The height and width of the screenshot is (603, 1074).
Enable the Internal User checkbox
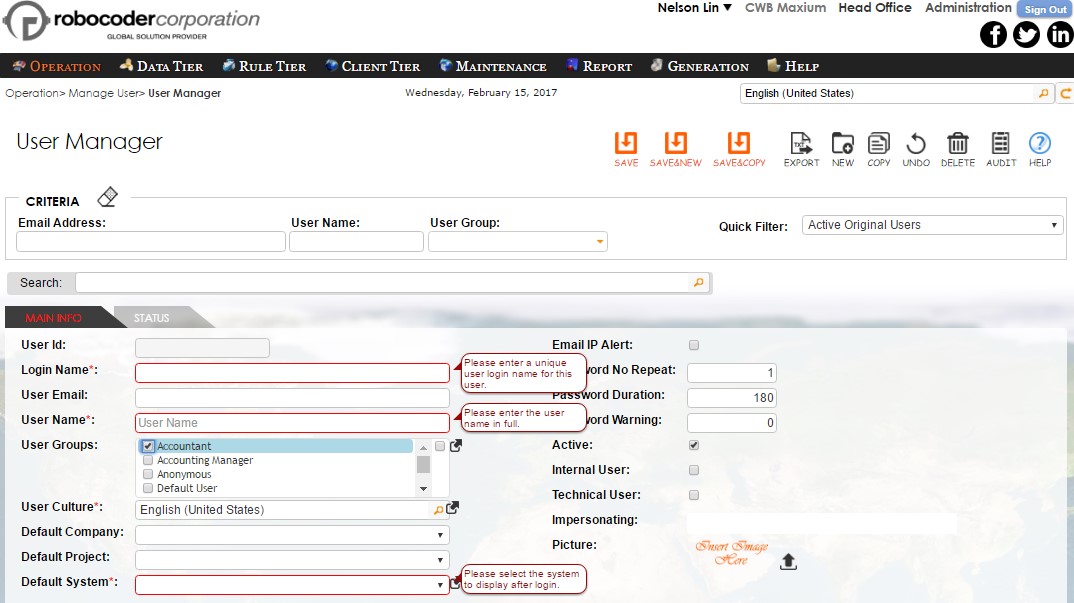[x=693, y=469]
